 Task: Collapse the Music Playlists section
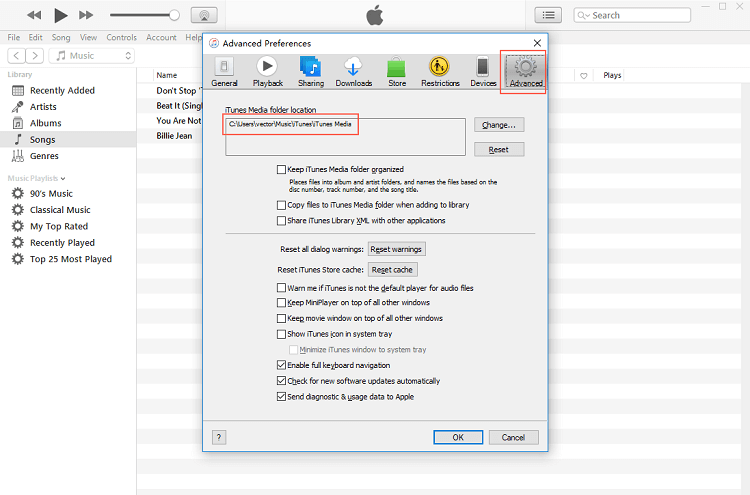(63, 178)
